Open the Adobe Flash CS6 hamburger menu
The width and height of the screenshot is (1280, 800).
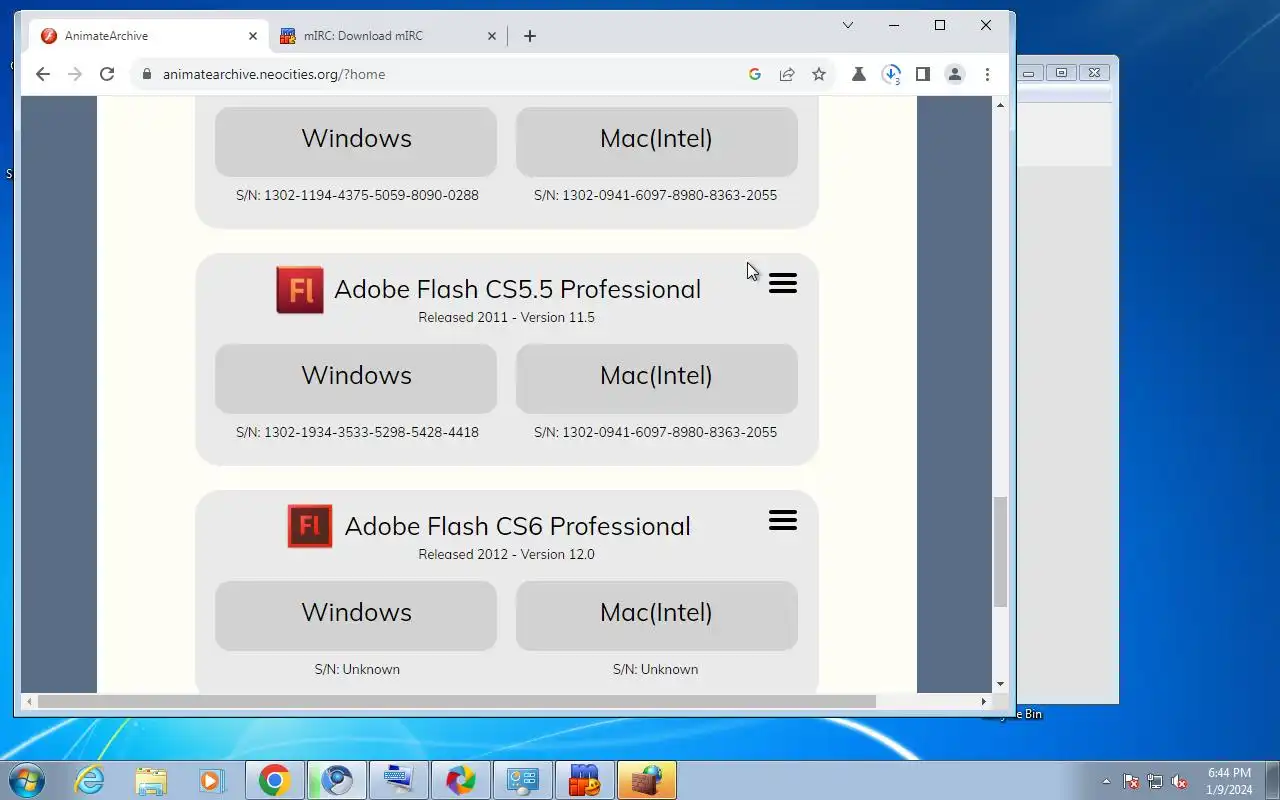[x=783, y=520]
